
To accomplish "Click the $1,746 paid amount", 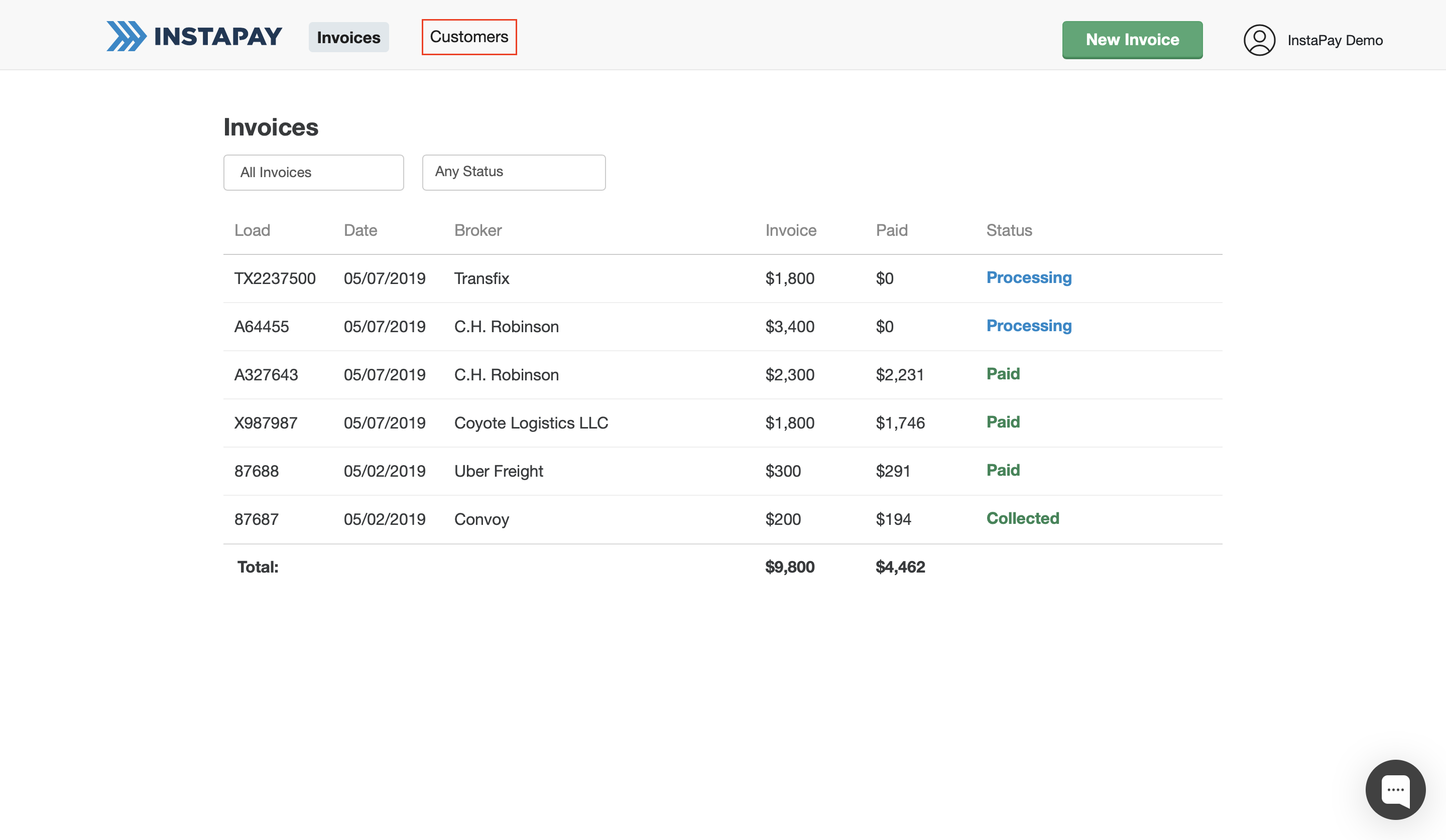I will click(x=900, y=423).
